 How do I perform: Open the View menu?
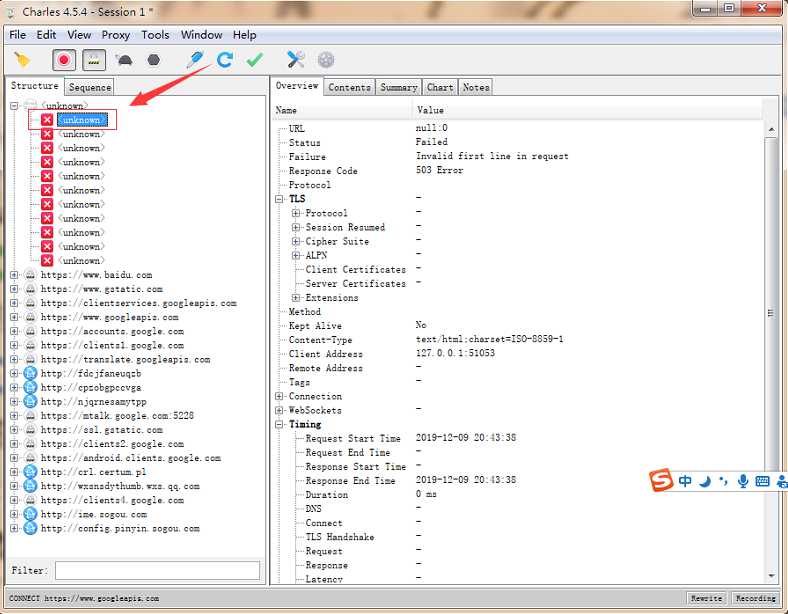click(79, 35)
